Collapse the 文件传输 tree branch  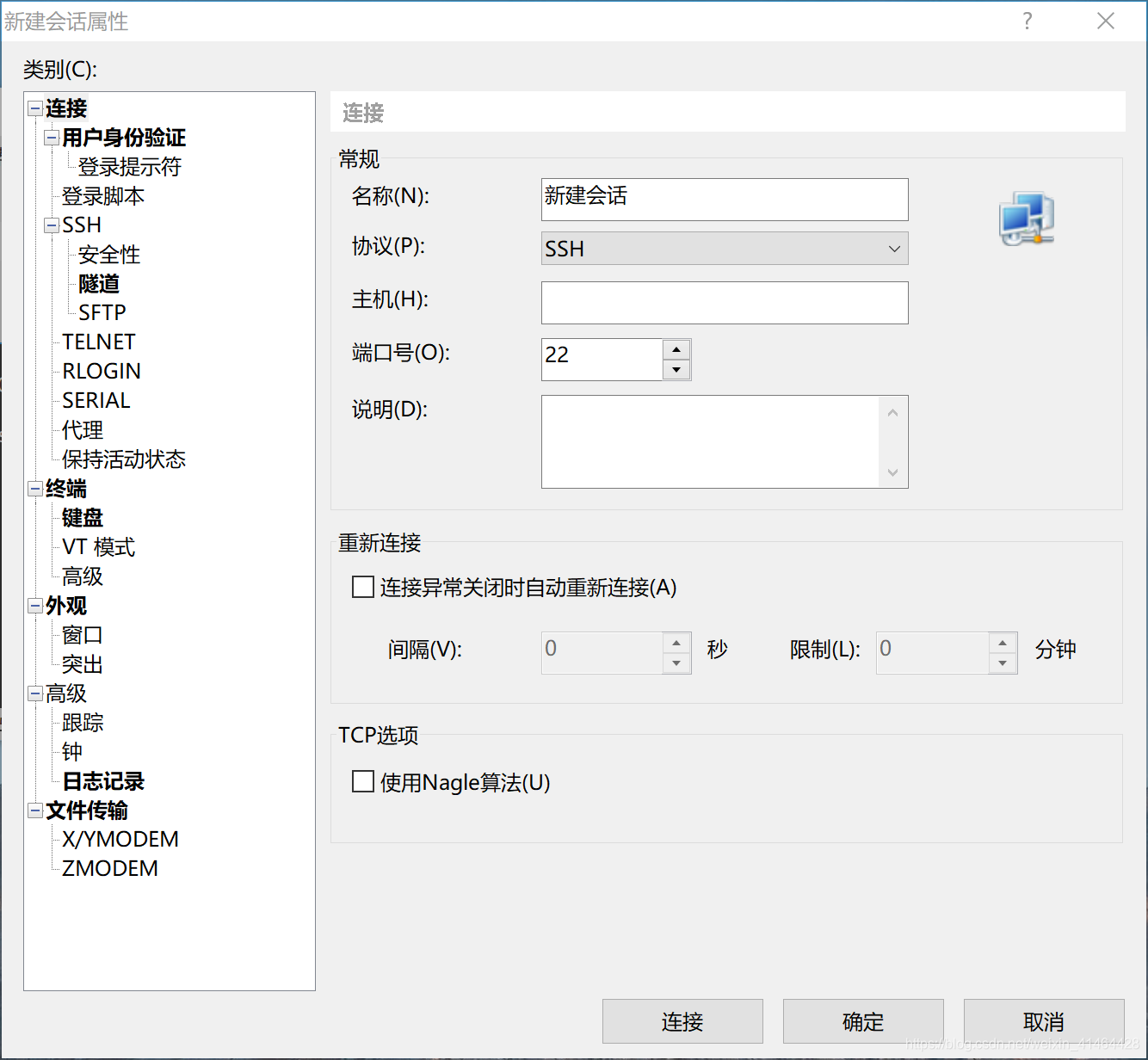(34, 810)
